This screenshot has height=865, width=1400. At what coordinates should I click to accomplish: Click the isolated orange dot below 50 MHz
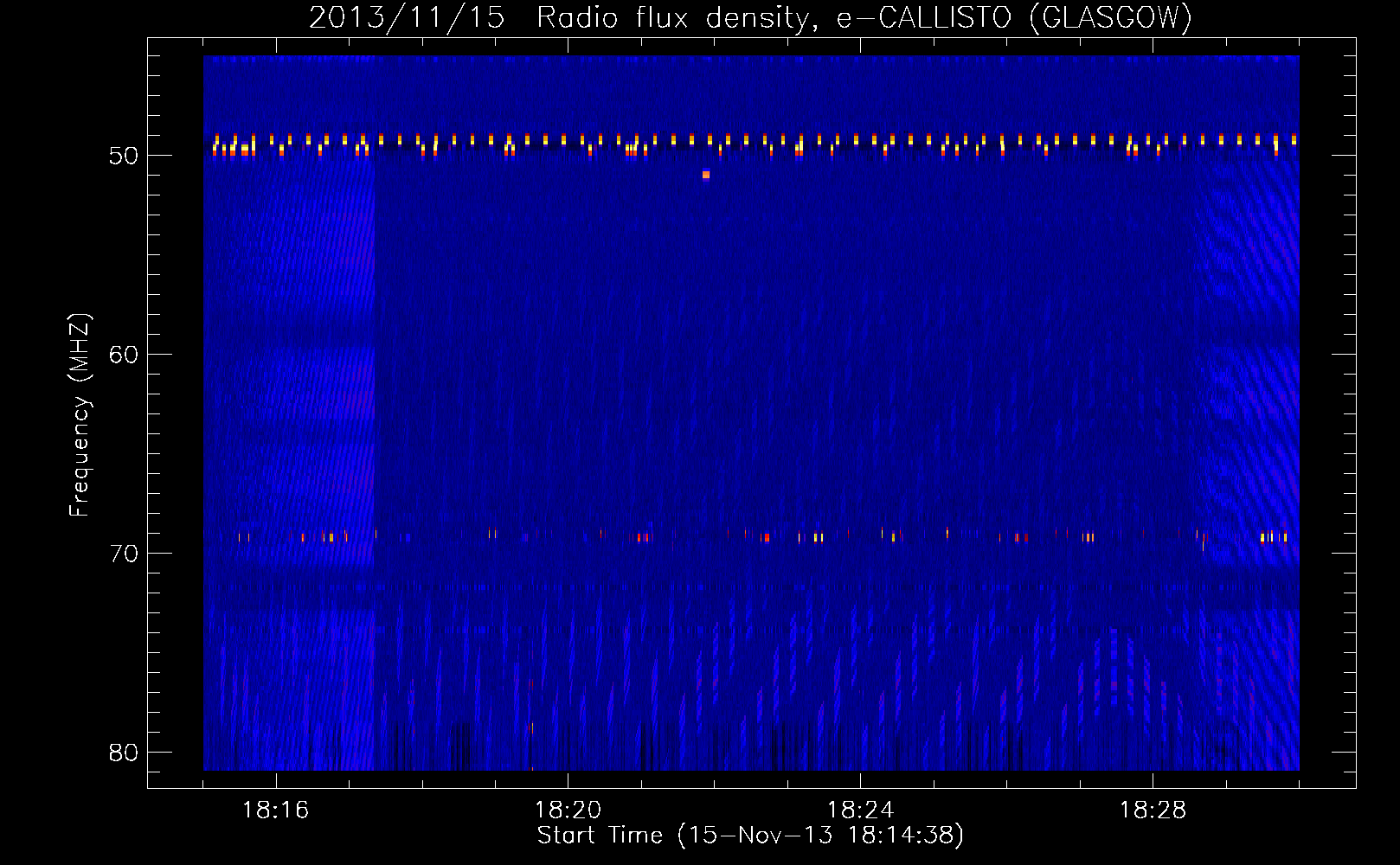(x=706, y=175)
